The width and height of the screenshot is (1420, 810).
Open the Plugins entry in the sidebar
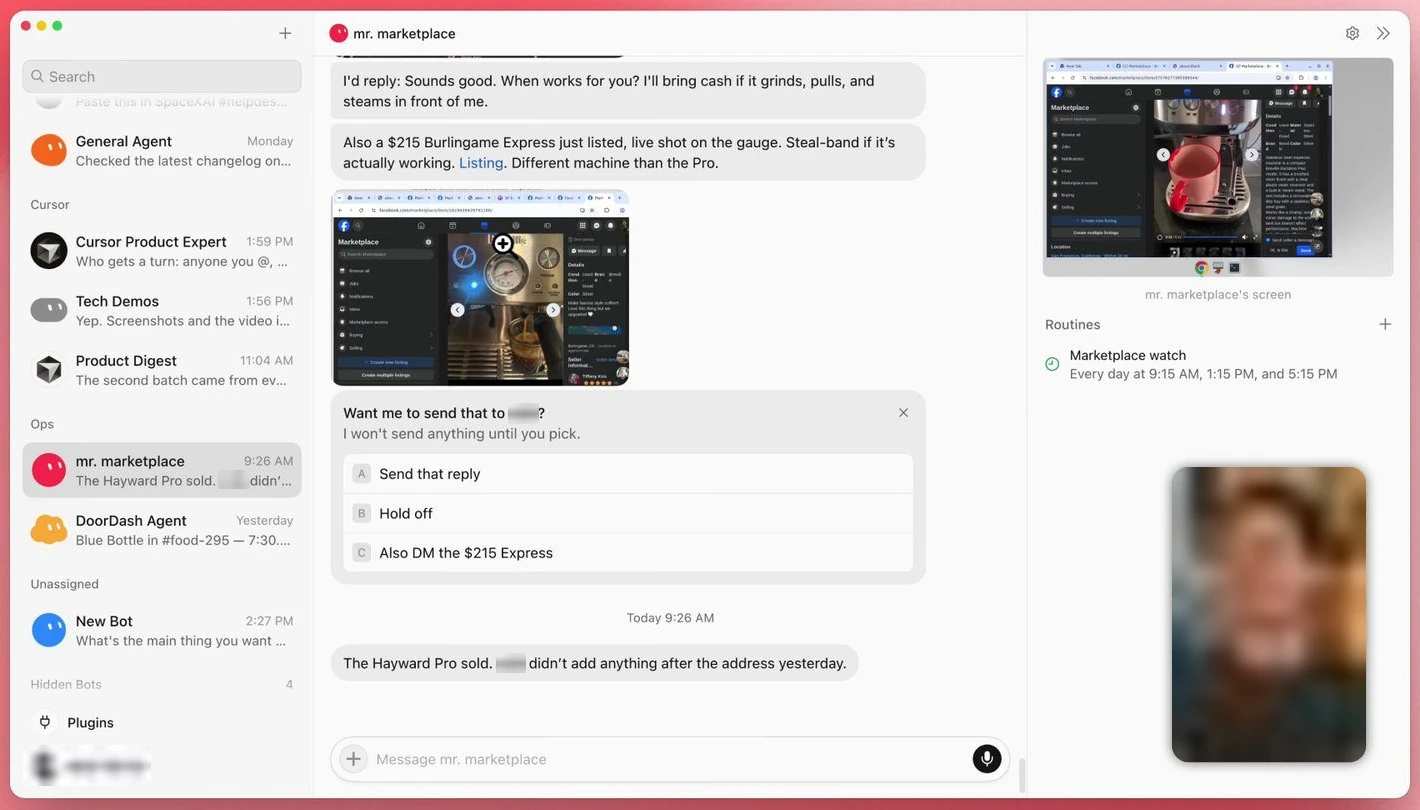(161, 722)
